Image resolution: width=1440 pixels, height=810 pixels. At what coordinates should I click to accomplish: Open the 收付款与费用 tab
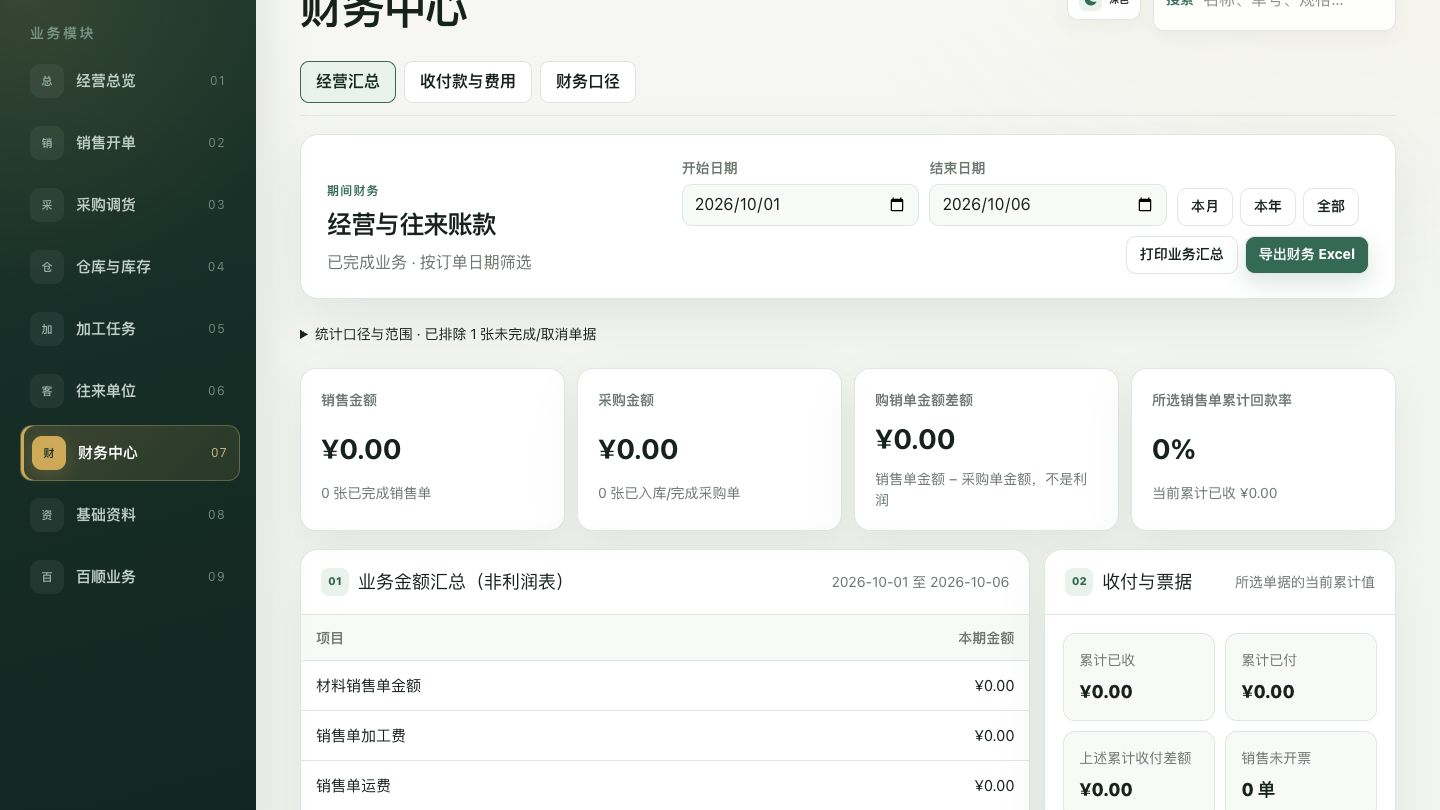click(468, 82)
